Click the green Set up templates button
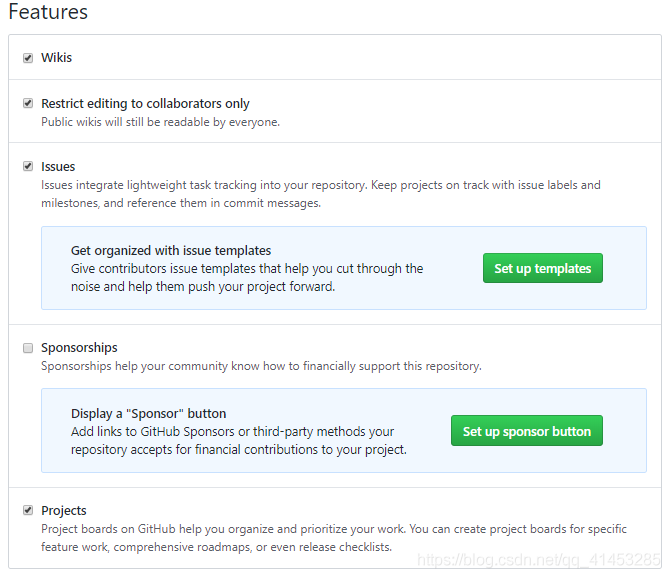670x578 pixels. [x=543, y=268]
